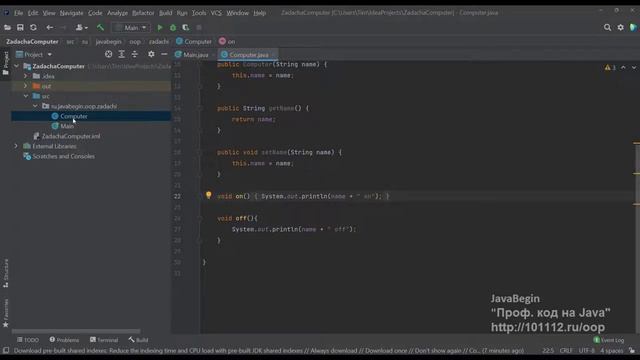This screenshot has height=360, width=640.
Task: Collapse the src folder
Action: (25, 96)
